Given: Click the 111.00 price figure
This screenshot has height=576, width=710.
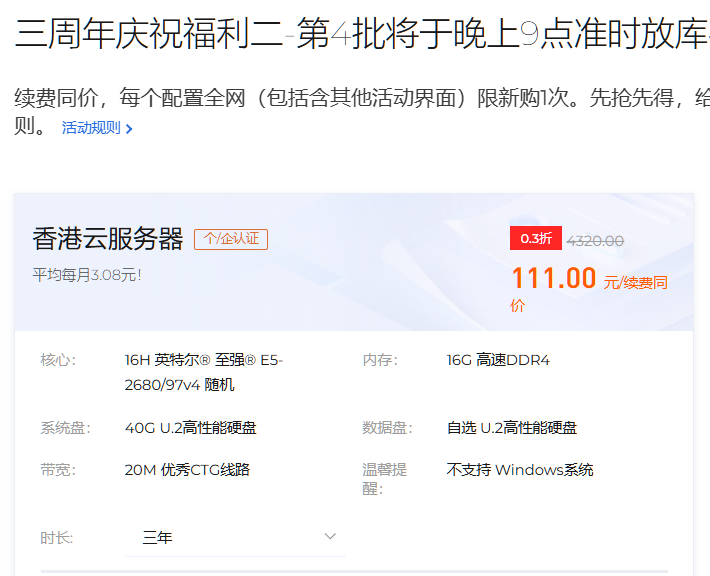Looking at the screenshot, I should click(x=554, y=278).
